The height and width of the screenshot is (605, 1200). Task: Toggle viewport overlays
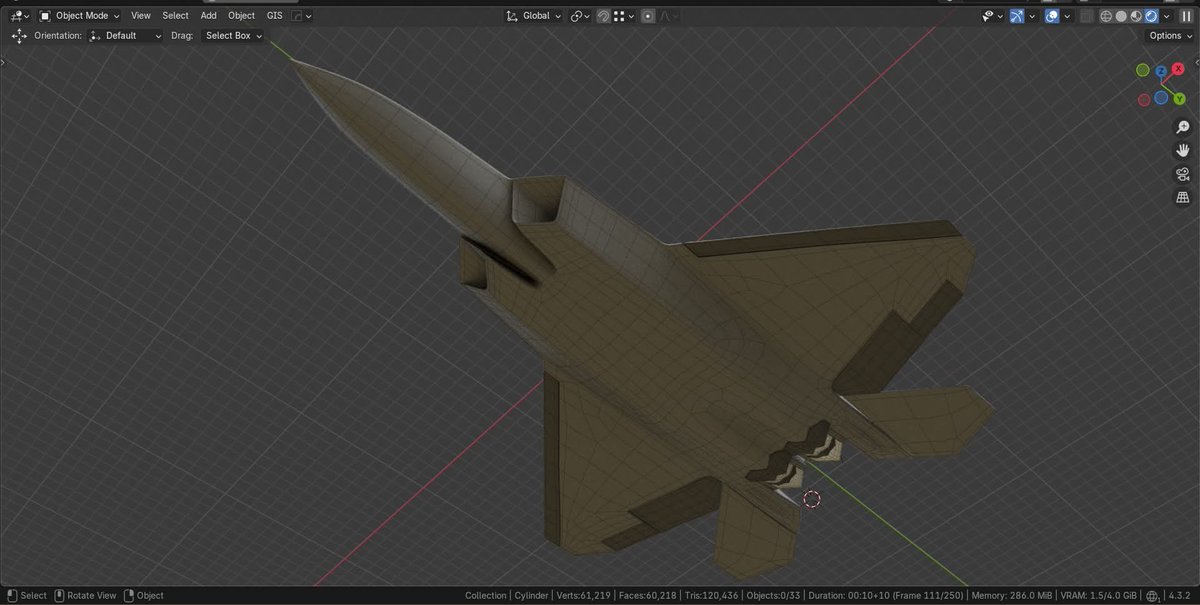1052,16
